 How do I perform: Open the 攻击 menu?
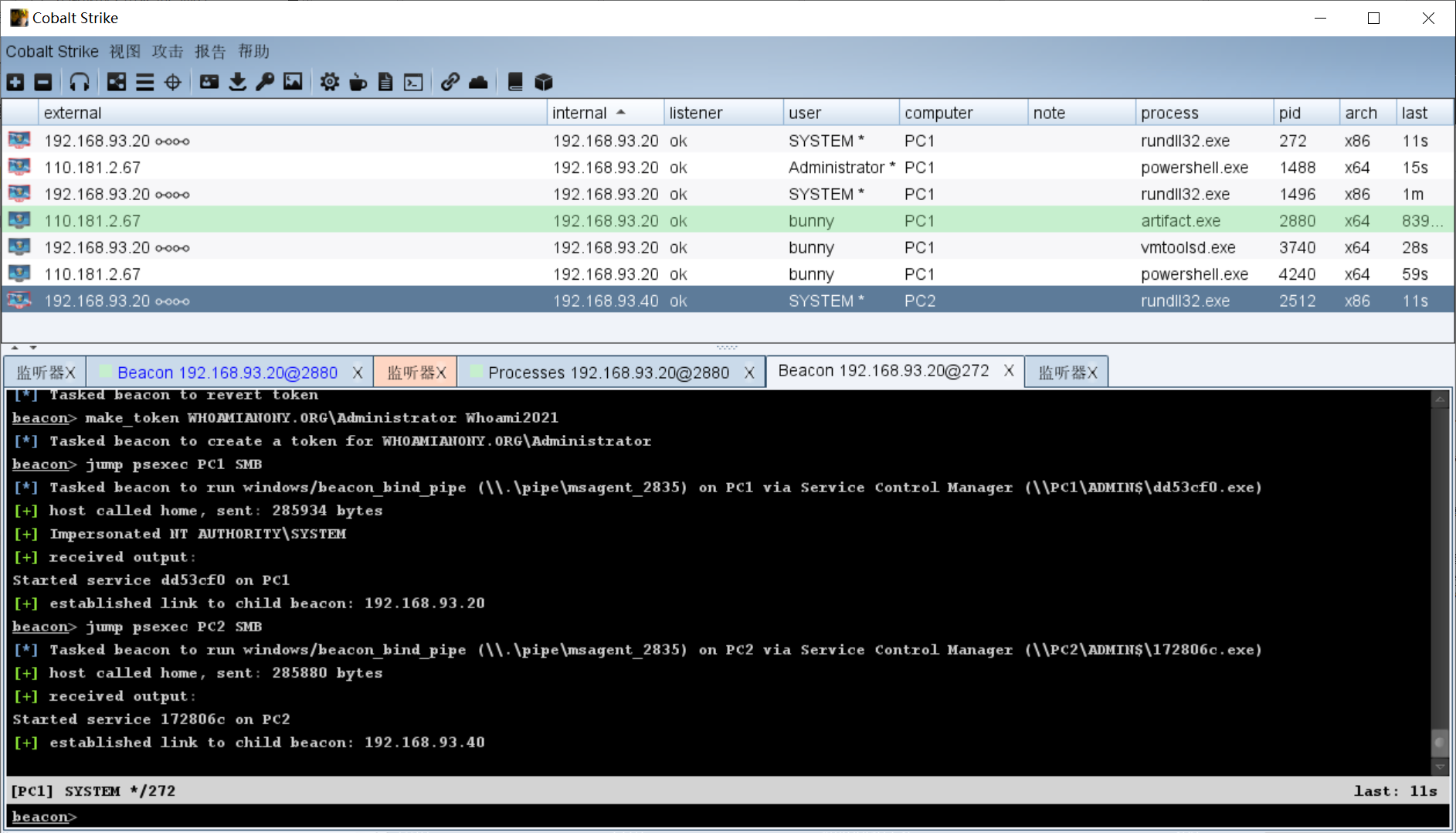[168, 52]
